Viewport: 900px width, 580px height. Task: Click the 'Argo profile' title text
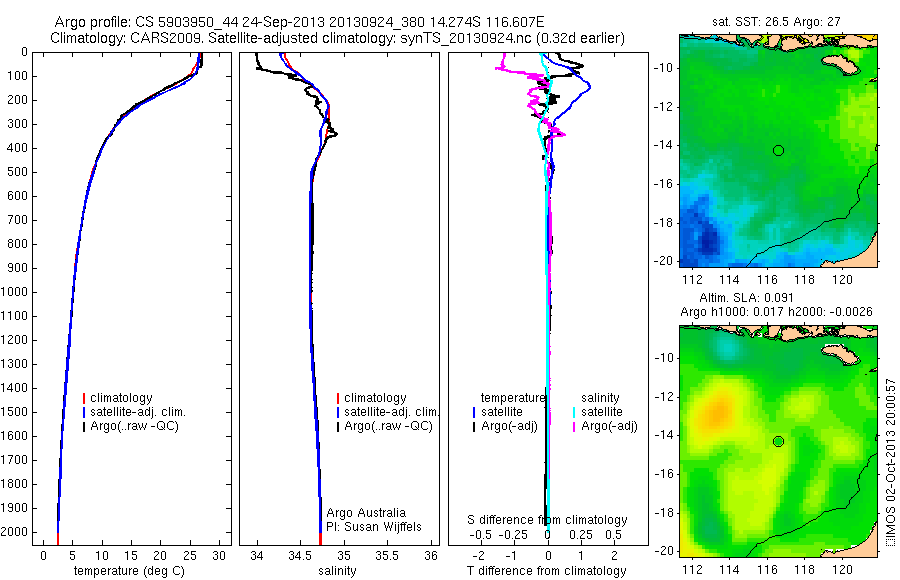click(x=92, y=22)
